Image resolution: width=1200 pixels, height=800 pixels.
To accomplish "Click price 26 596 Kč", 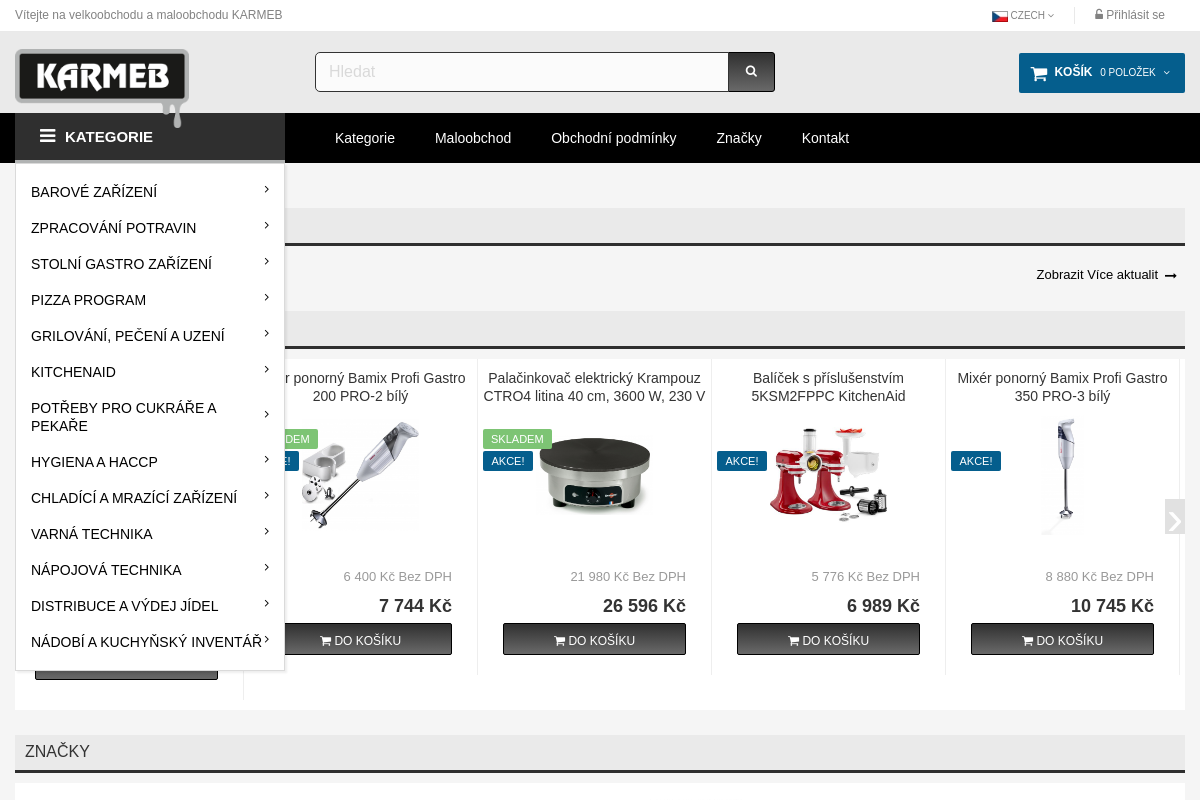I will click(644, 606).
